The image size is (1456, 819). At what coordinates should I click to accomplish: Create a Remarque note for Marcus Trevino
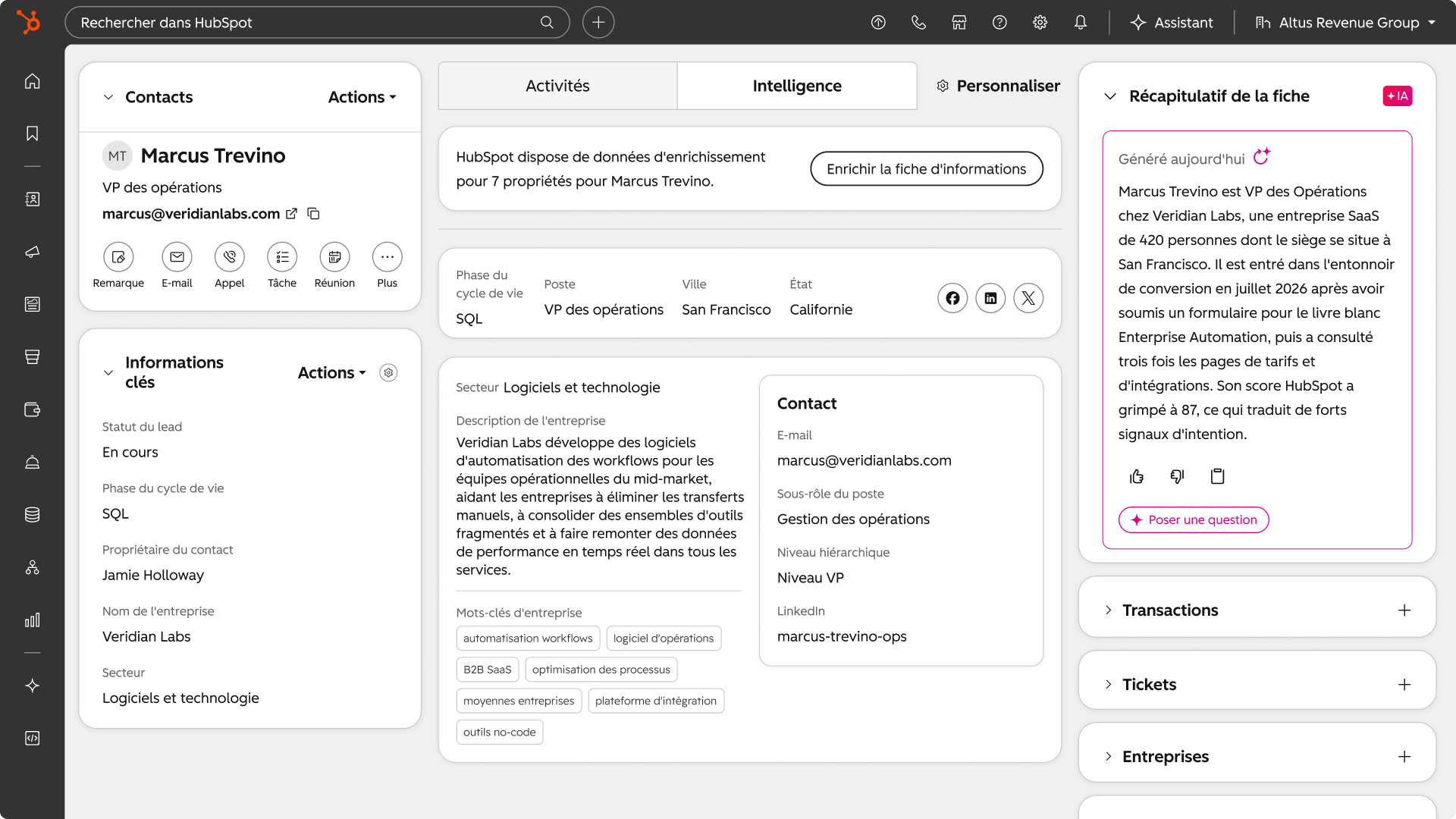[118, 257]
